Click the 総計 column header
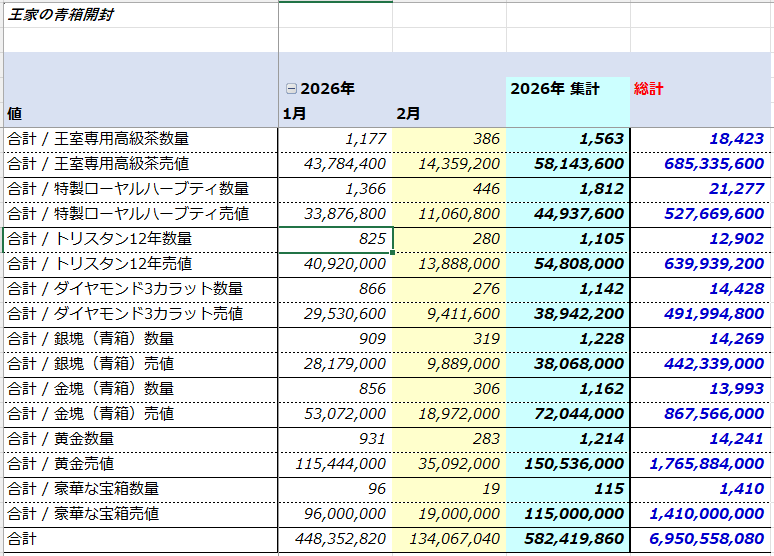Screen dimensions: 774x556 (649, 89)
